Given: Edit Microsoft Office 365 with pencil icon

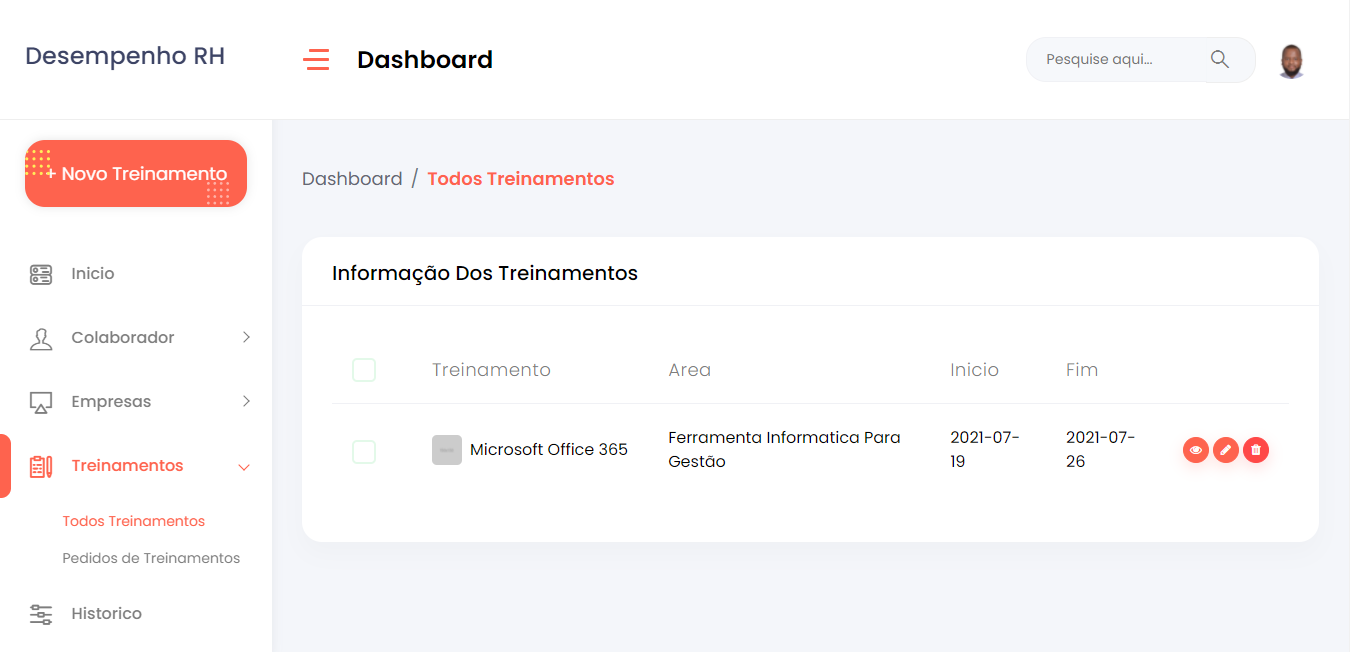Looking at the screenshot, I should point(1225,450).
